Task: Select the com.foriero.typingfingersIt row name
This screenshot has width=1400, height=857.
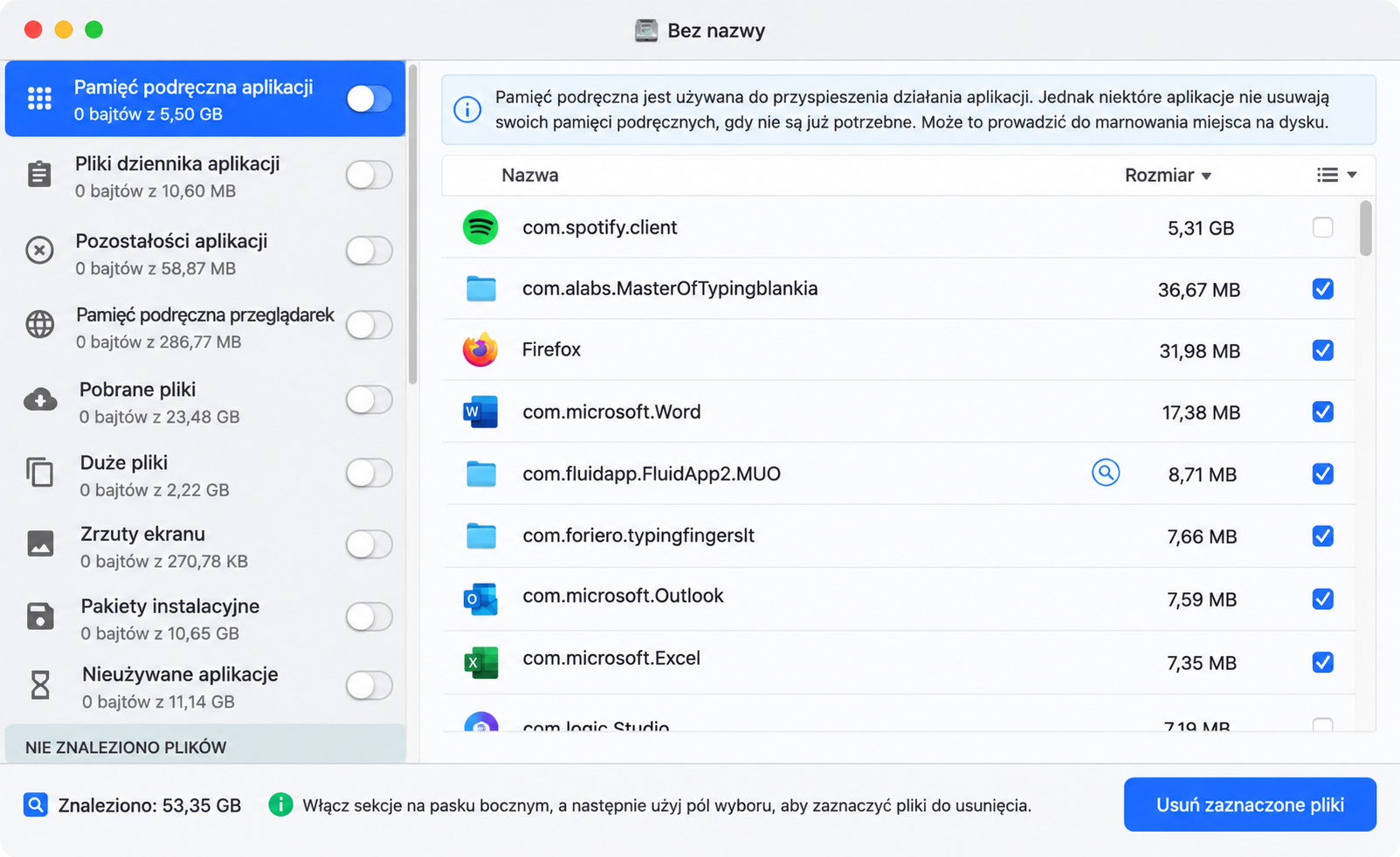Action: pyautogui.click(x=638, y=536)
